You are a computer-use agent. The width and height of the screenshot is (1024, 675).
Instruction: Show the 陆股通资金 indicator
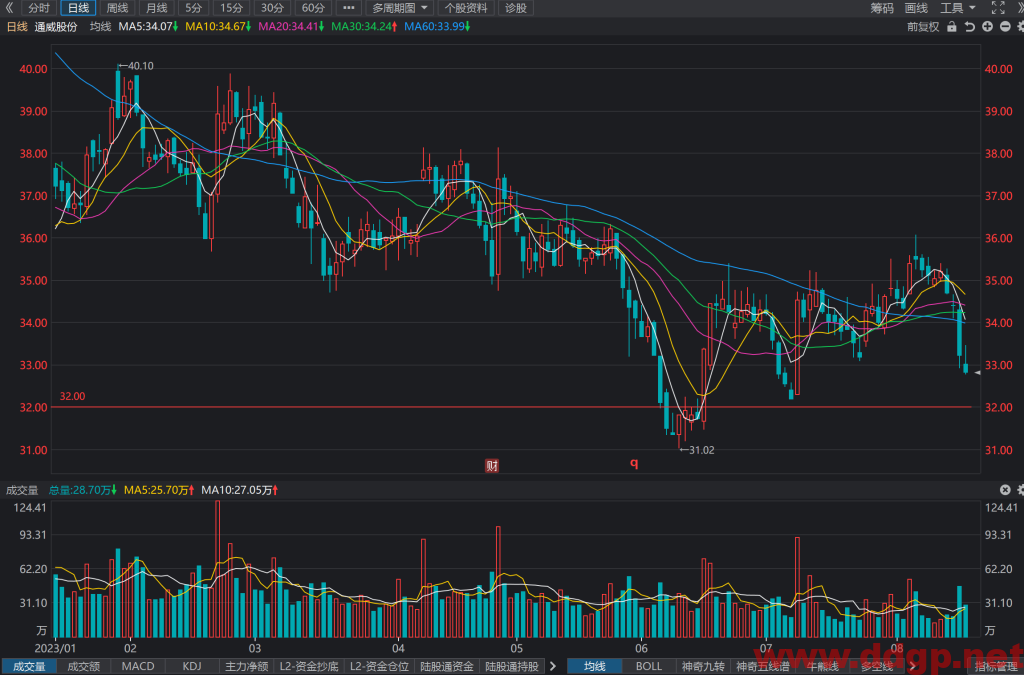click(x=447, y=667)
